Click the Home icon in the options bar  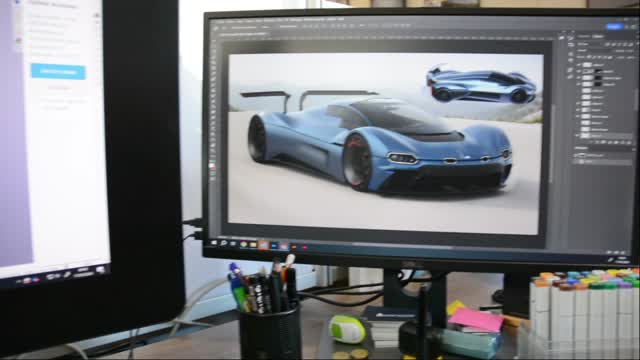216,27
